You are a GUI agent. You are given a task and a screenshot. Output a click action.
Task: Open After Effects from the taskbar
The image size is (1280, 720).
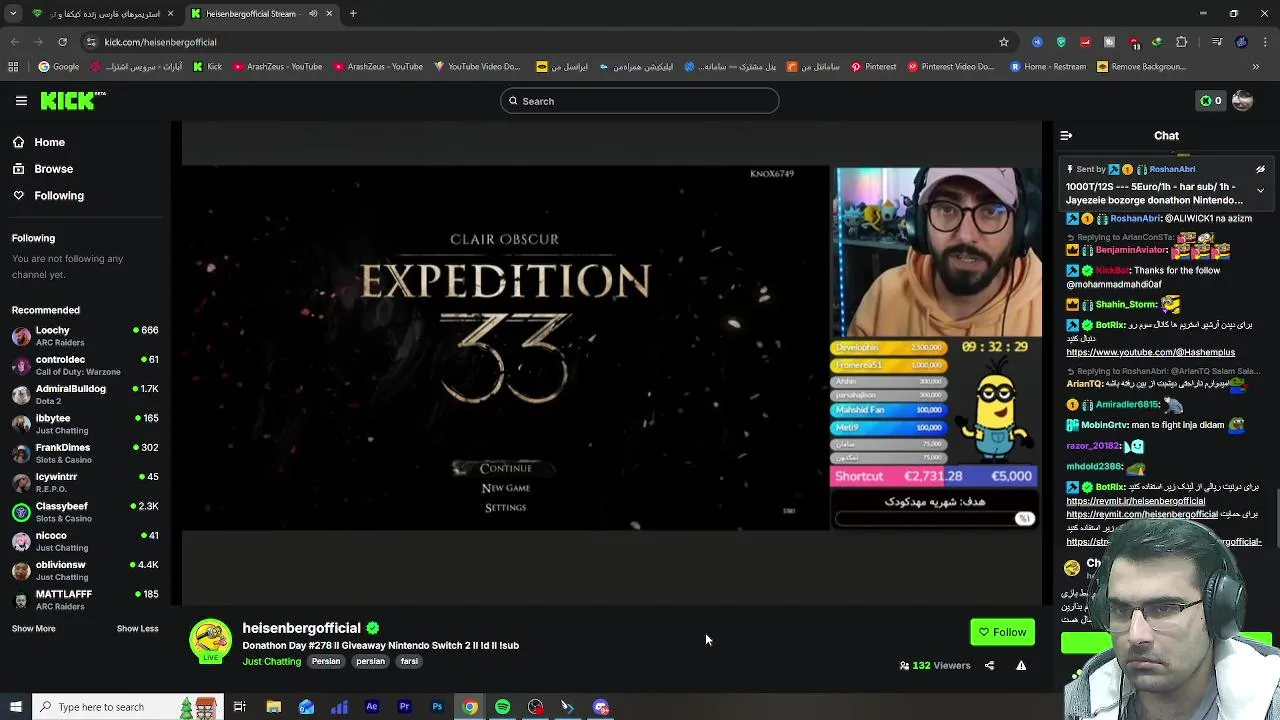click(371, 707)
